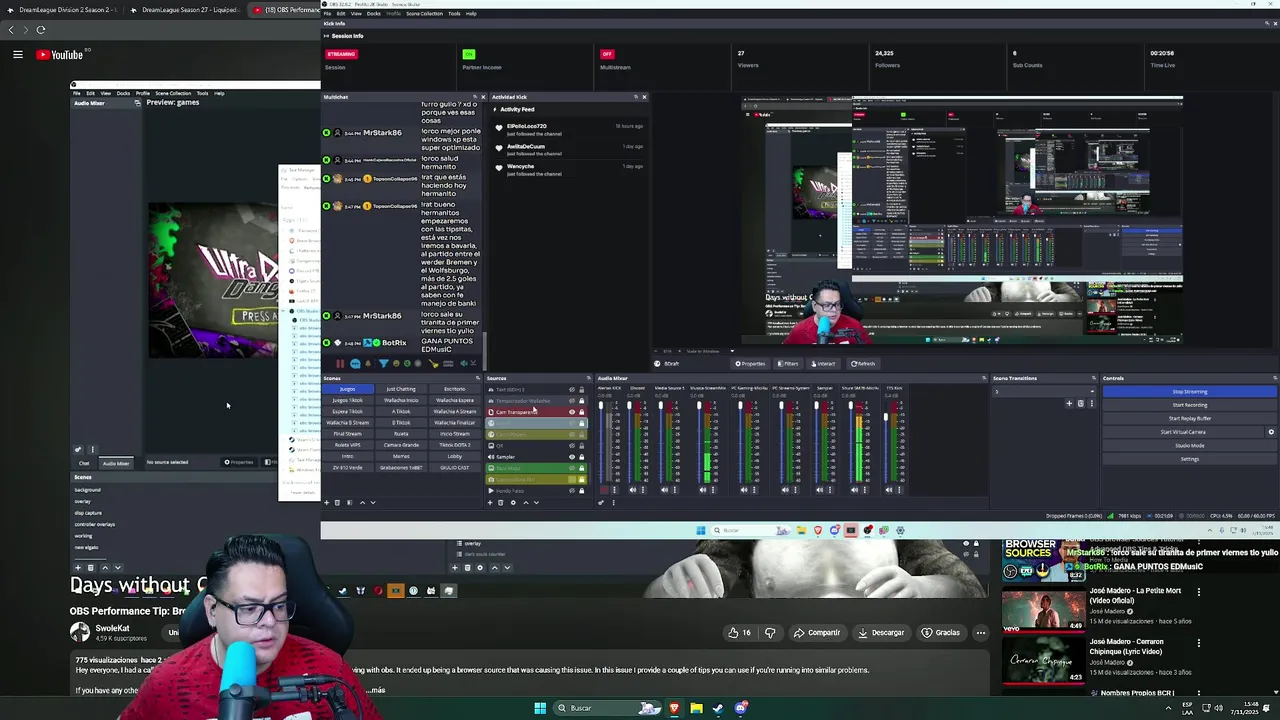Lock the Cam Transparente source
This screenshot has width=1280, height=720.
tap(581, 412)
